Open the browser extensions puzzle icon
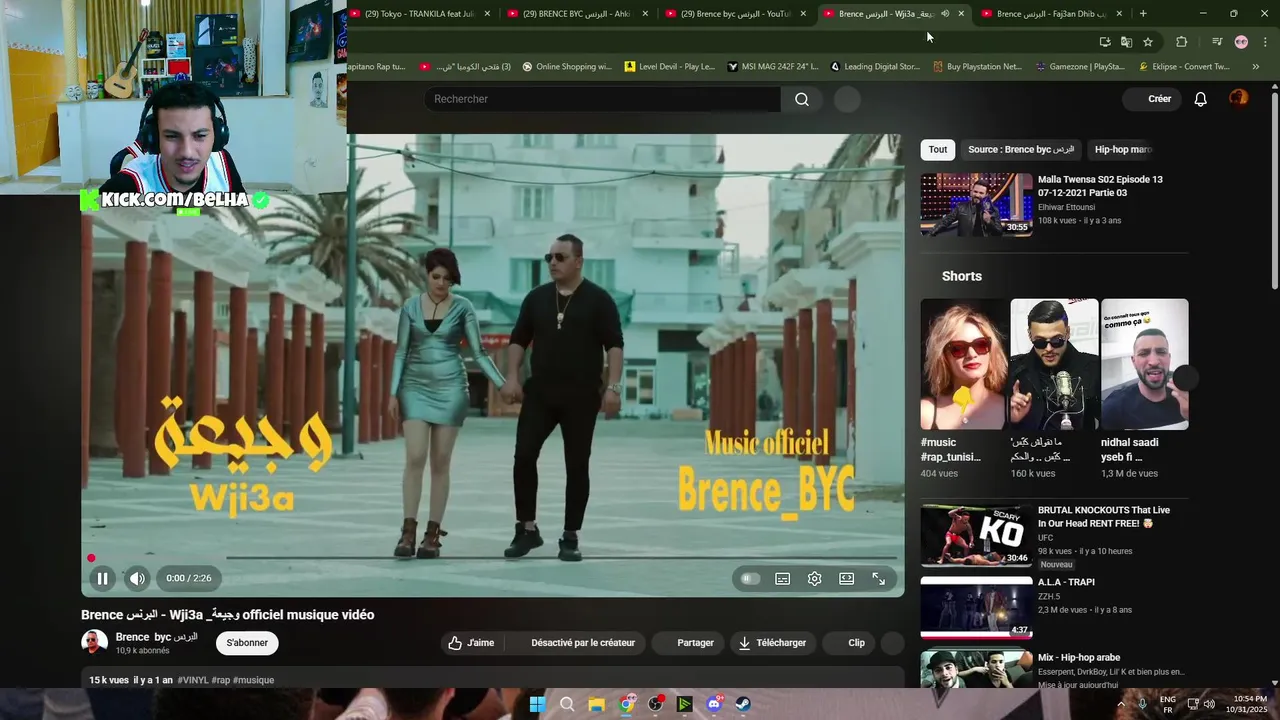This screenshot has width=1280, height=720. point(1181,42)
